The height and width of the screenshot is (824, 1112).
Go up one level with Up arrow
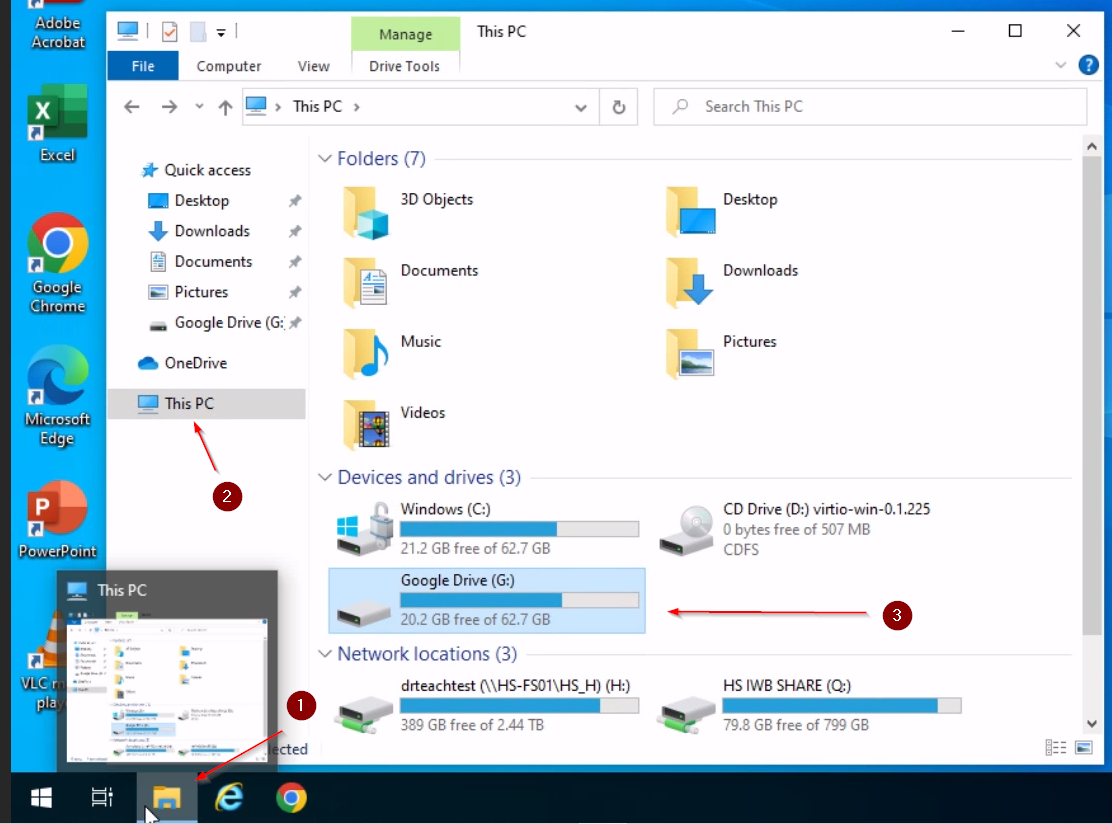(x=225, y=107)
